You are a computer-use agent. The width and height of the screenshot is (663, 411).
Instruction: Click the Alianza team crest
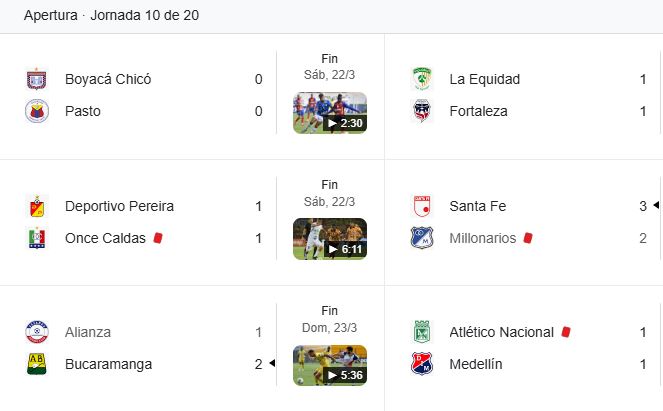37,332
